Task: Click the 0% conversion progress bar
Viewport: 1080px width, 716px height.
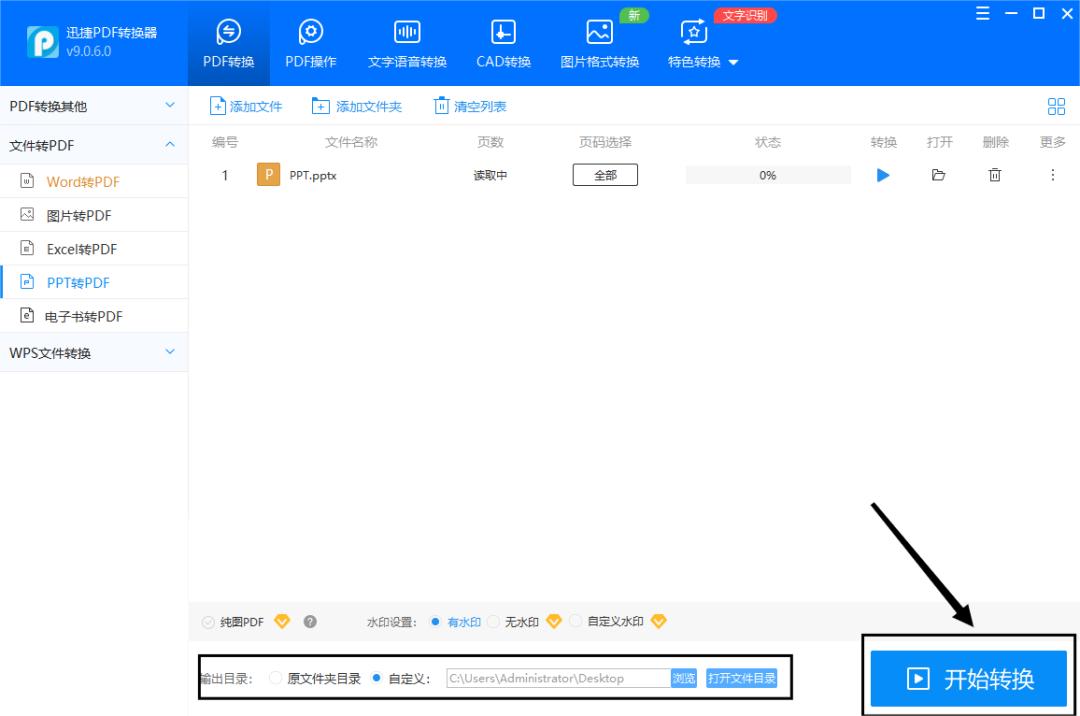Action: 766,175
